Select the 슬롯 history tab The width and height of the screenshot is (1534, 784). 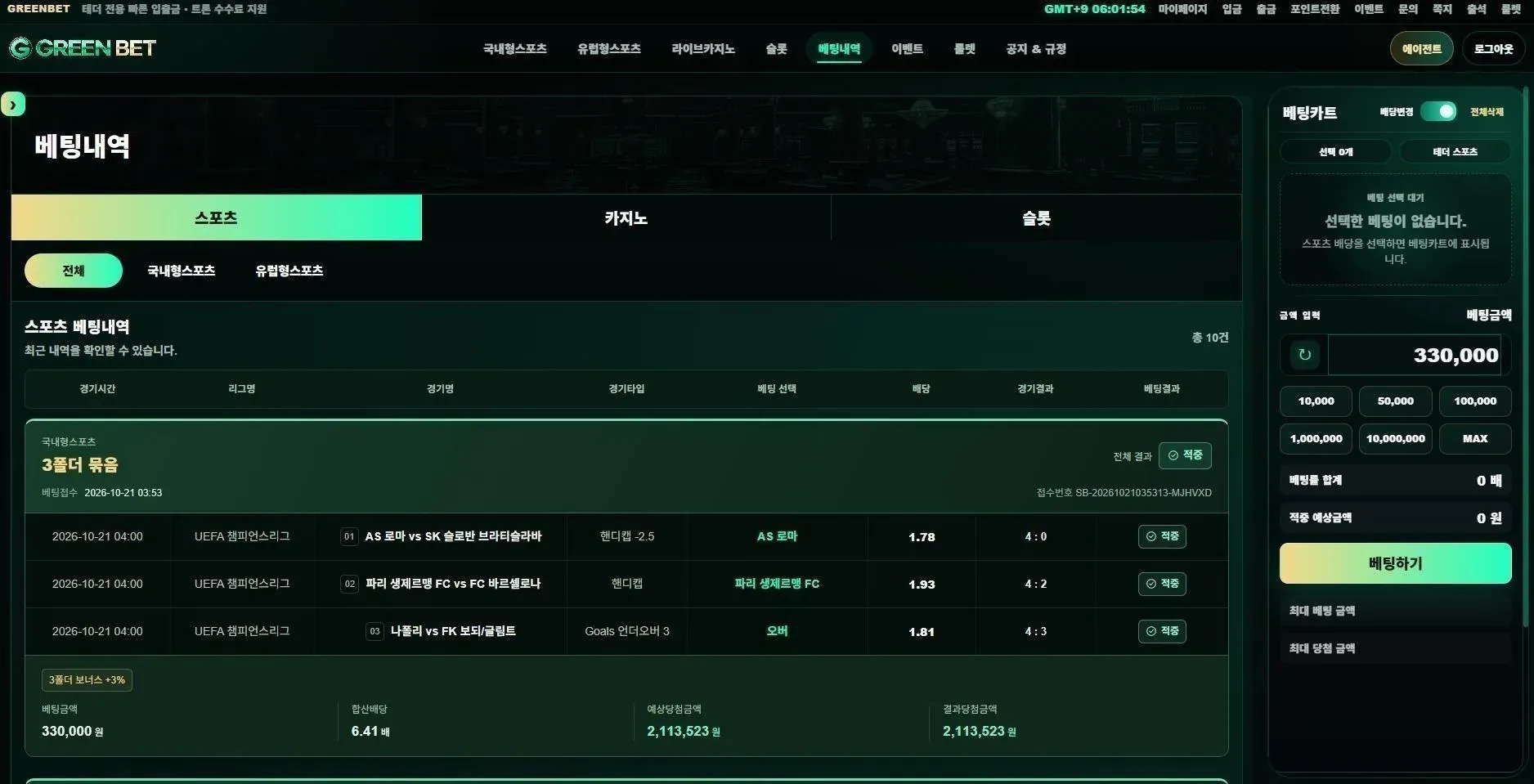tap(1036, 217)
